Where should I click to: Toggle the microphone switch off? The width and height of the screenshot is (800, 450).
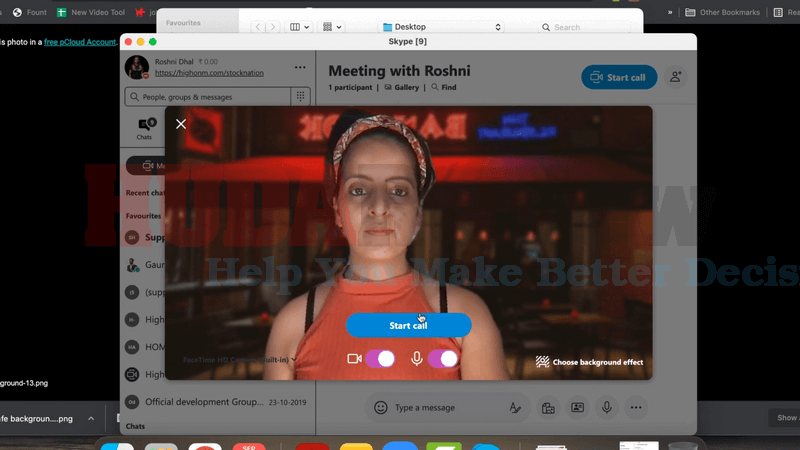(x=442, y=359)
